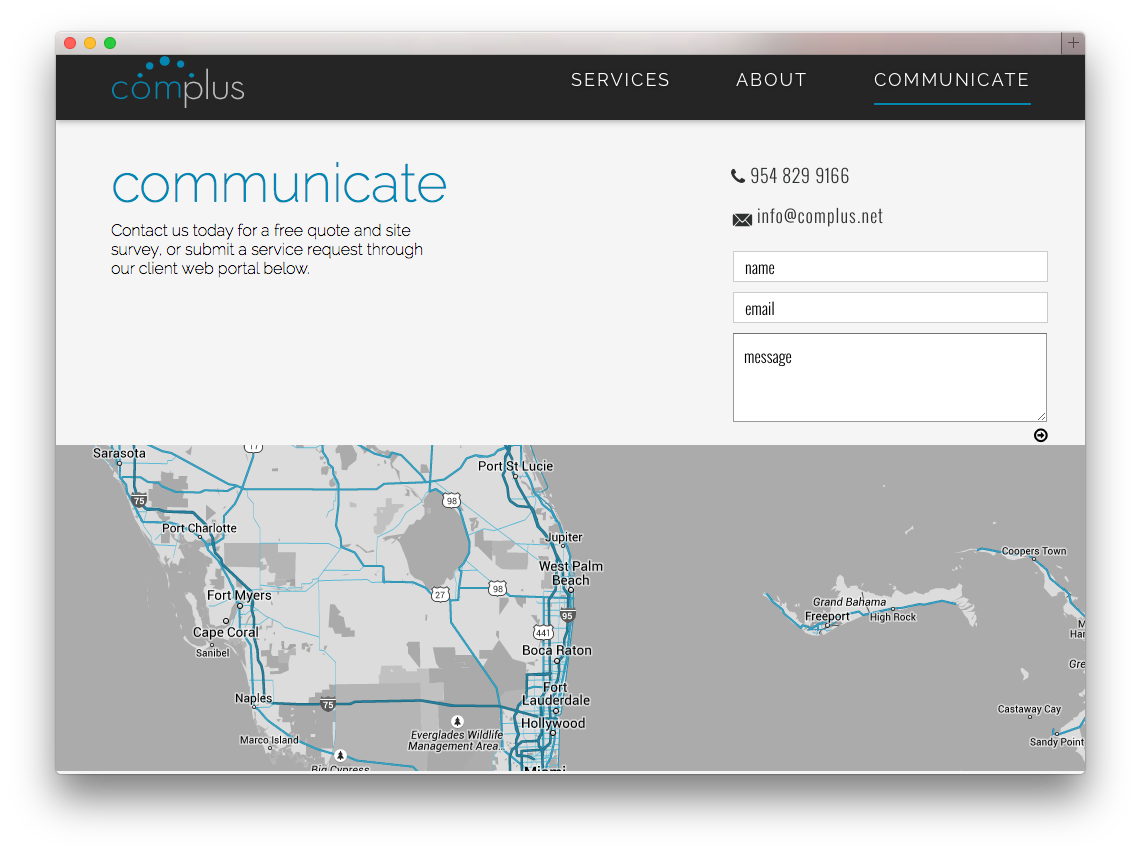
Task: Click the Everglades park tree icon
Action: click(x=457, y=722)
